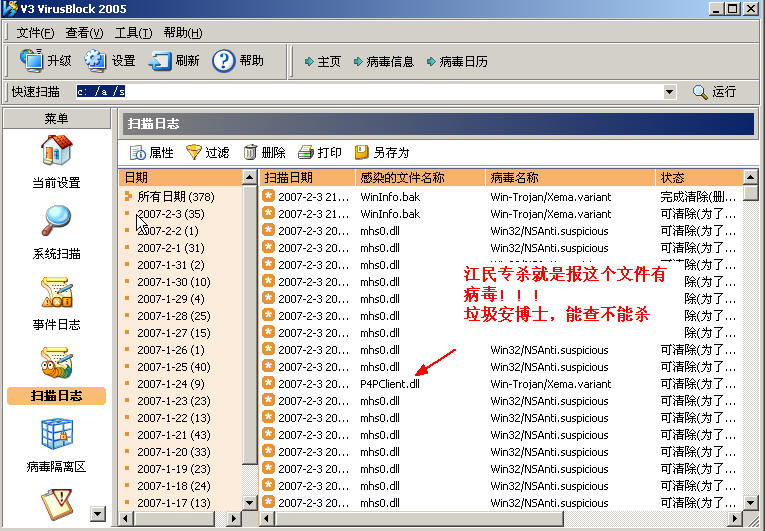Click the 属性 properties icon
The width and height of the screenshot is (765, 531).
point(138,153)
